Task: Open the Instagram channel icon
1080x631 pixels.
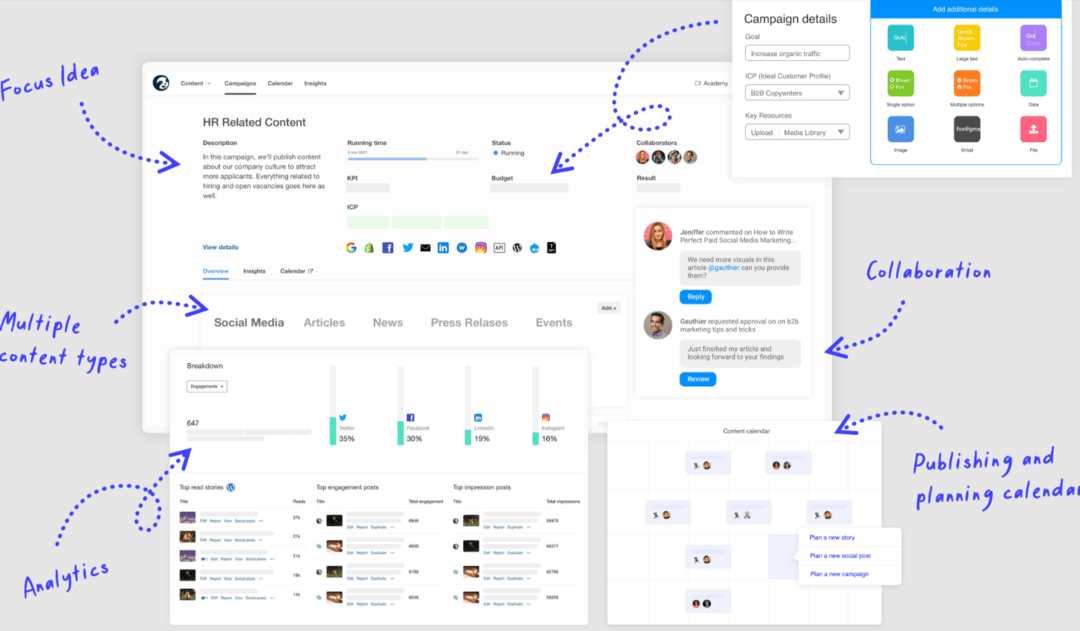Action: pyautogui.click(x=480, y=247)
